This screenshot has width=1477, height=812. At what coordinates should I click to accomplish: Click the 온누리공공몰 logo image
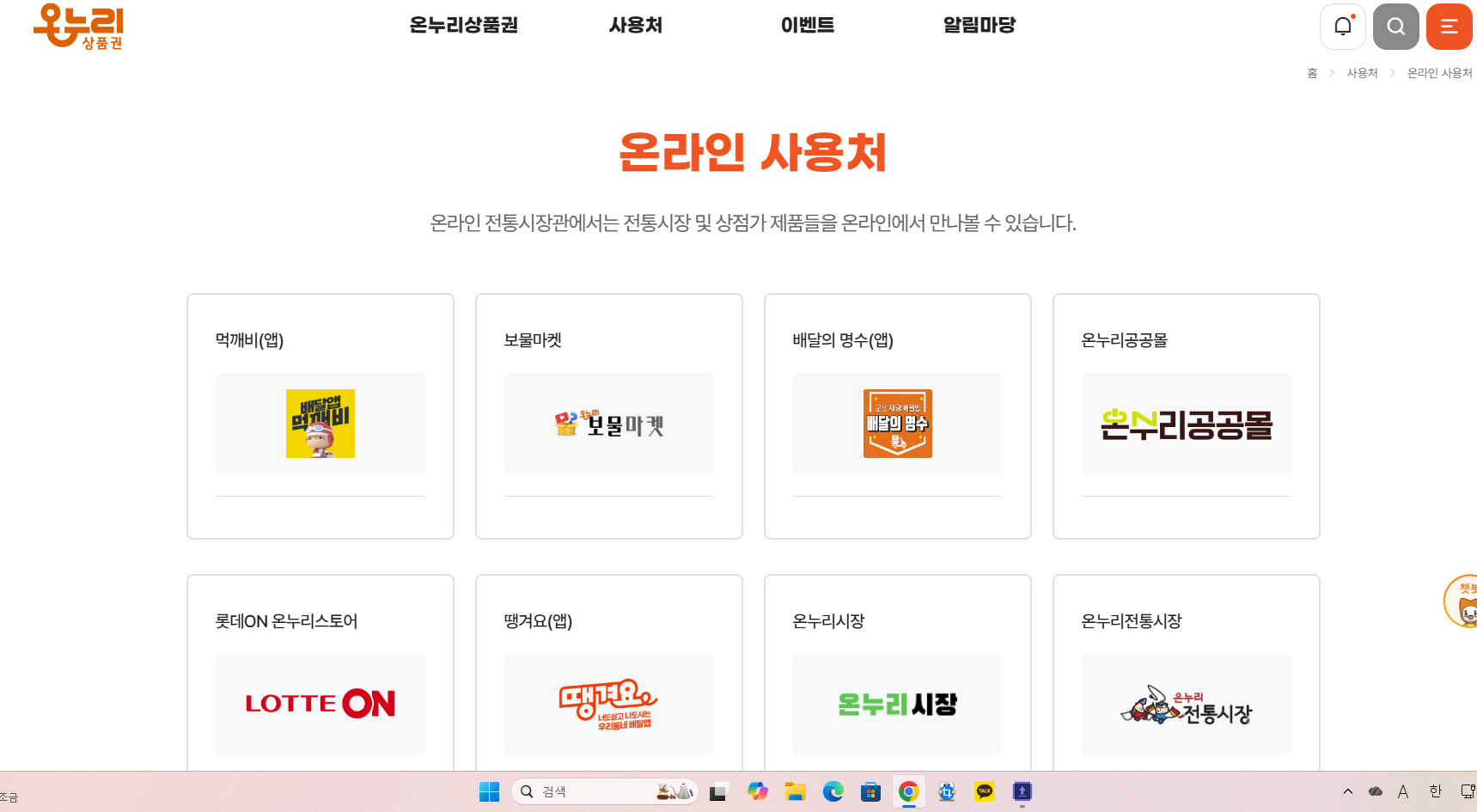[1187, 424]
